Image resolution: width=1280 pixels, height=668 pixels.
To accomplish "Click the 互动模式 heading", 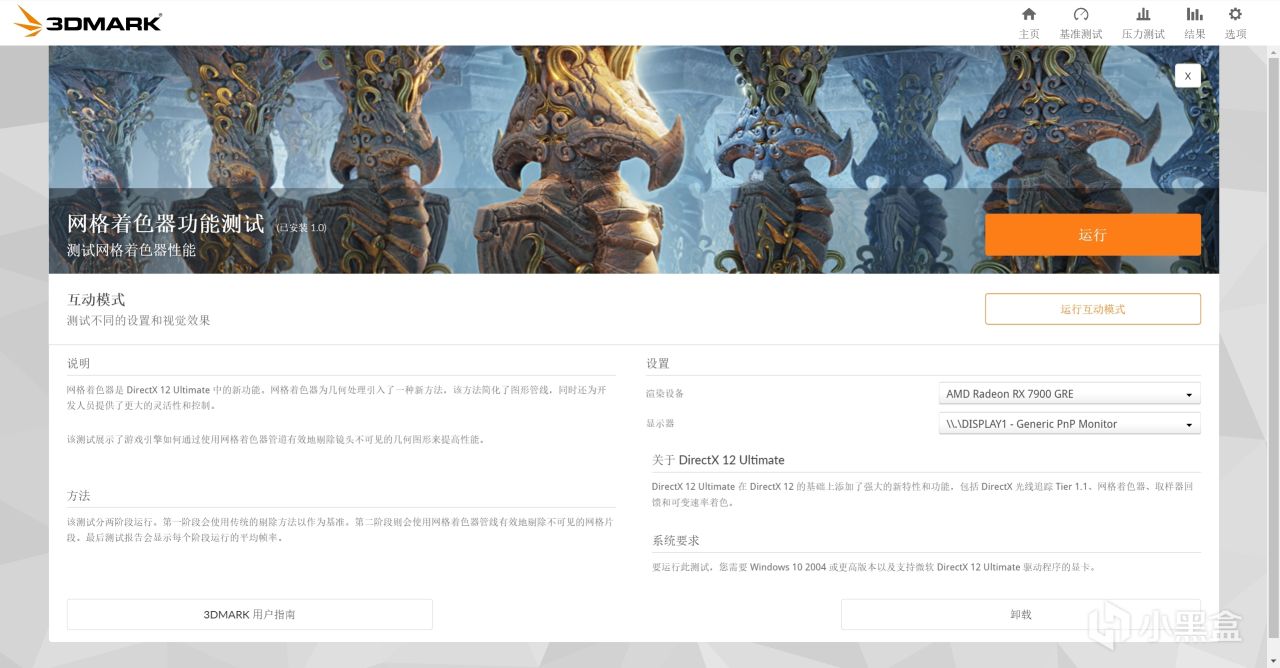I will click(x=96, y=299).
